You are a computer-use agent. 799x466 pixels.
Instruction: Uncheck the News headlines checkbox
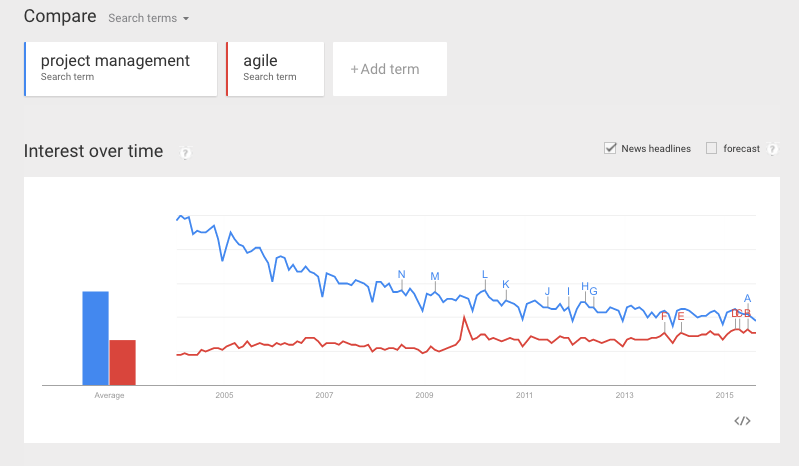pos(610,148)
